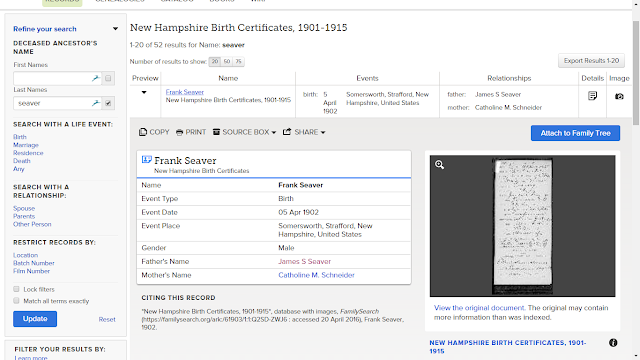Restrict records by Film Number
This screenshot has width=640, height=360.
(31, 271)
